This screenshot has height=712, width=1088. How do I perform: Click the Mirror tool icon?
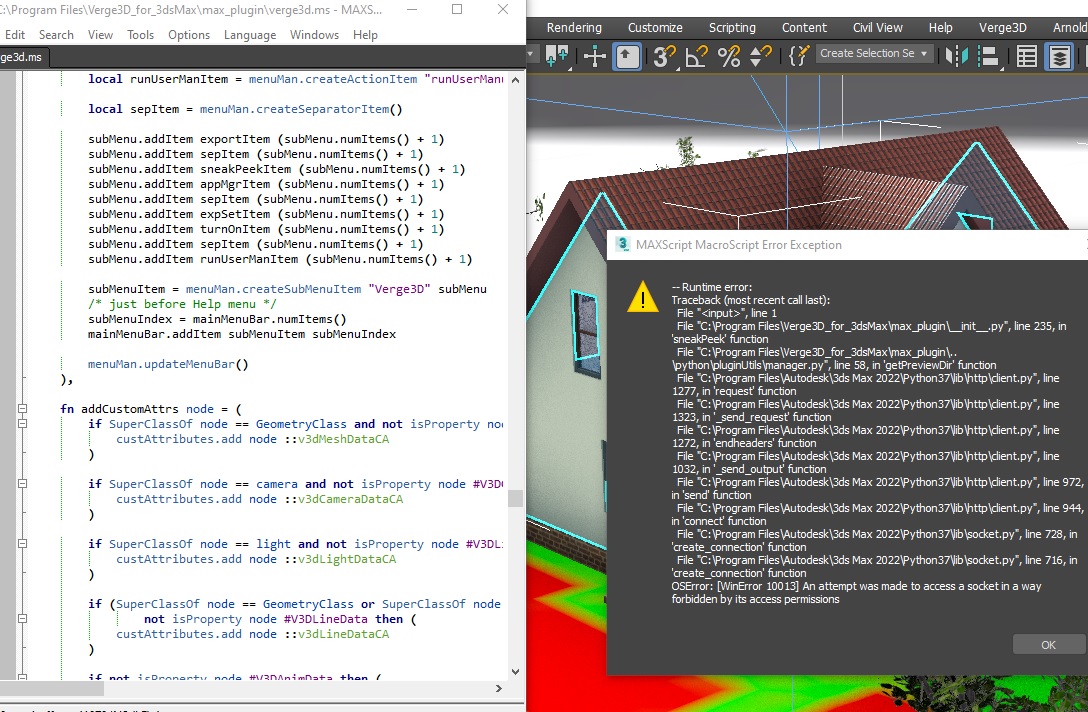(x=957, y=56)
